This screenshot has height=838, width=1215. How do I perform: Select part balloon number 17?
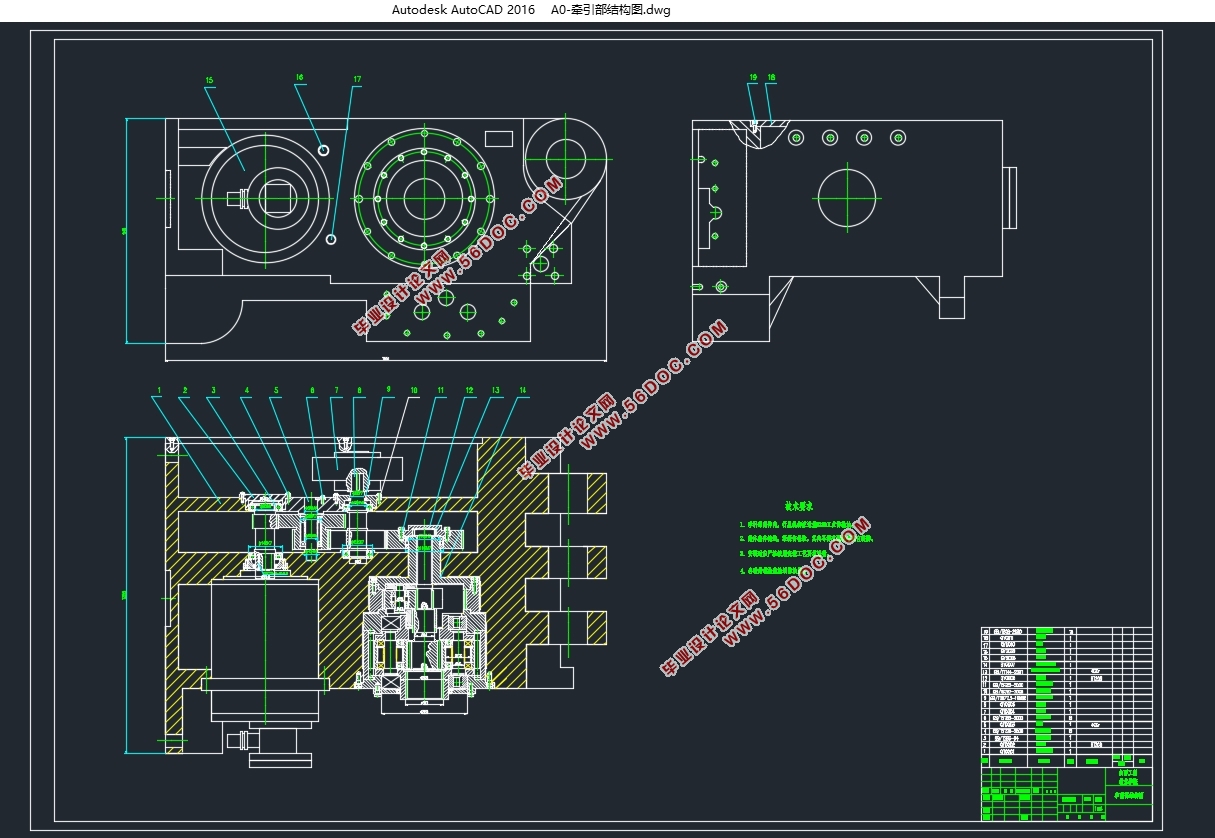(x=357, y=79)
